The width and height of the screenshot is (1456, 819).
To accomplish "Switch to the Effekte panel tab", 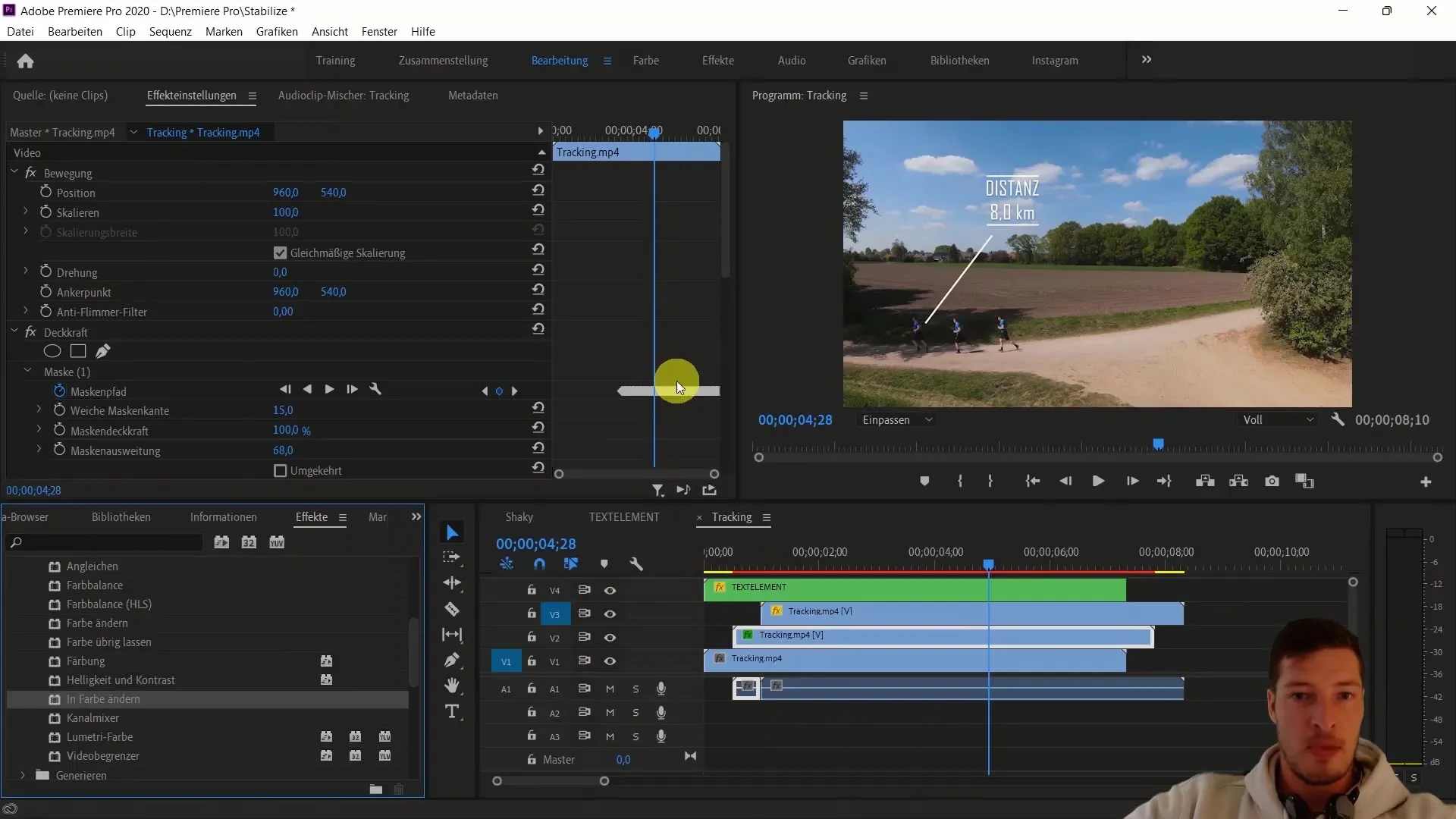I will pos(311,517).
